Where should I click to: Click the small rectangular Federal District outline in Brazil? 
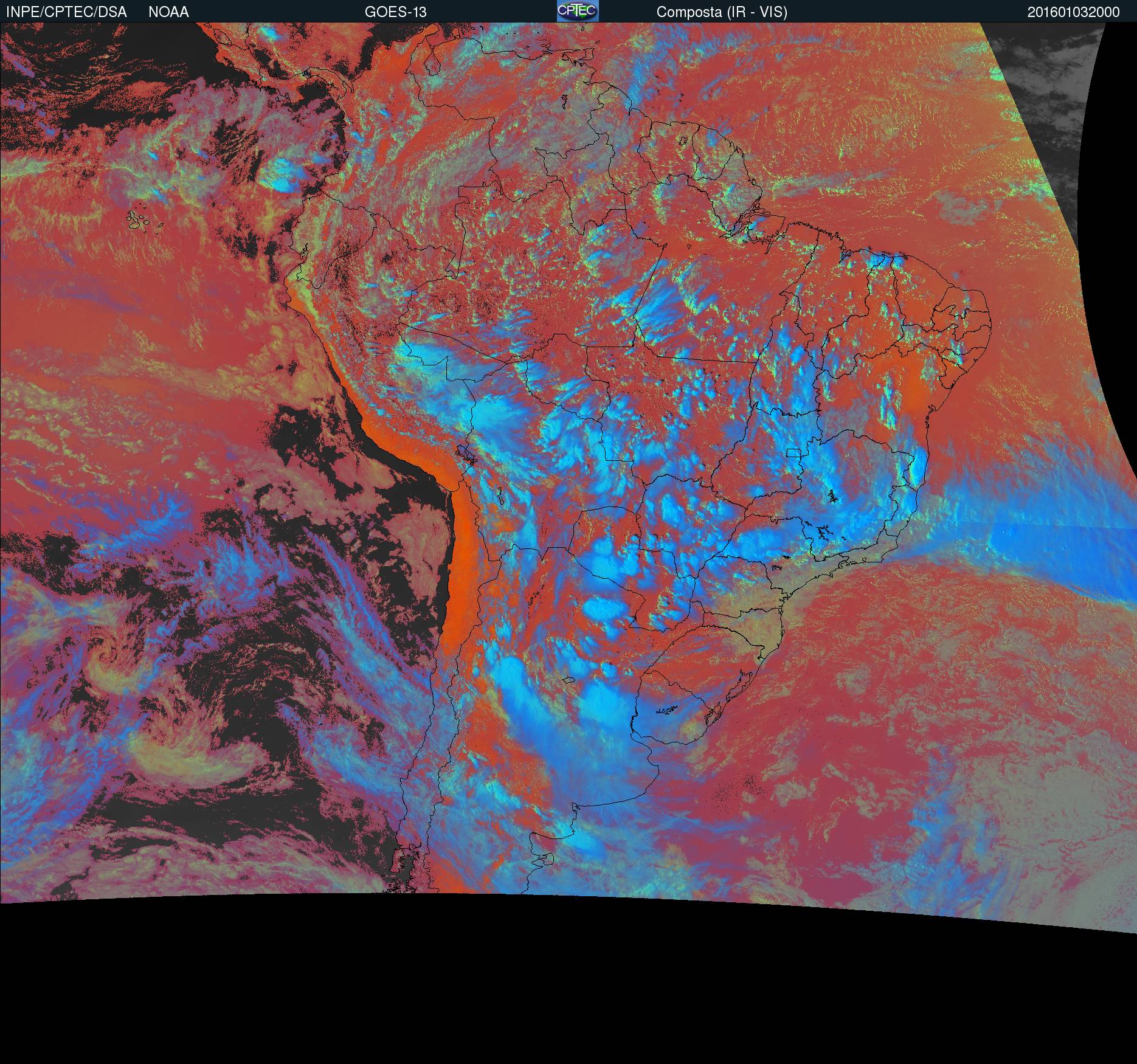(793, 452)
